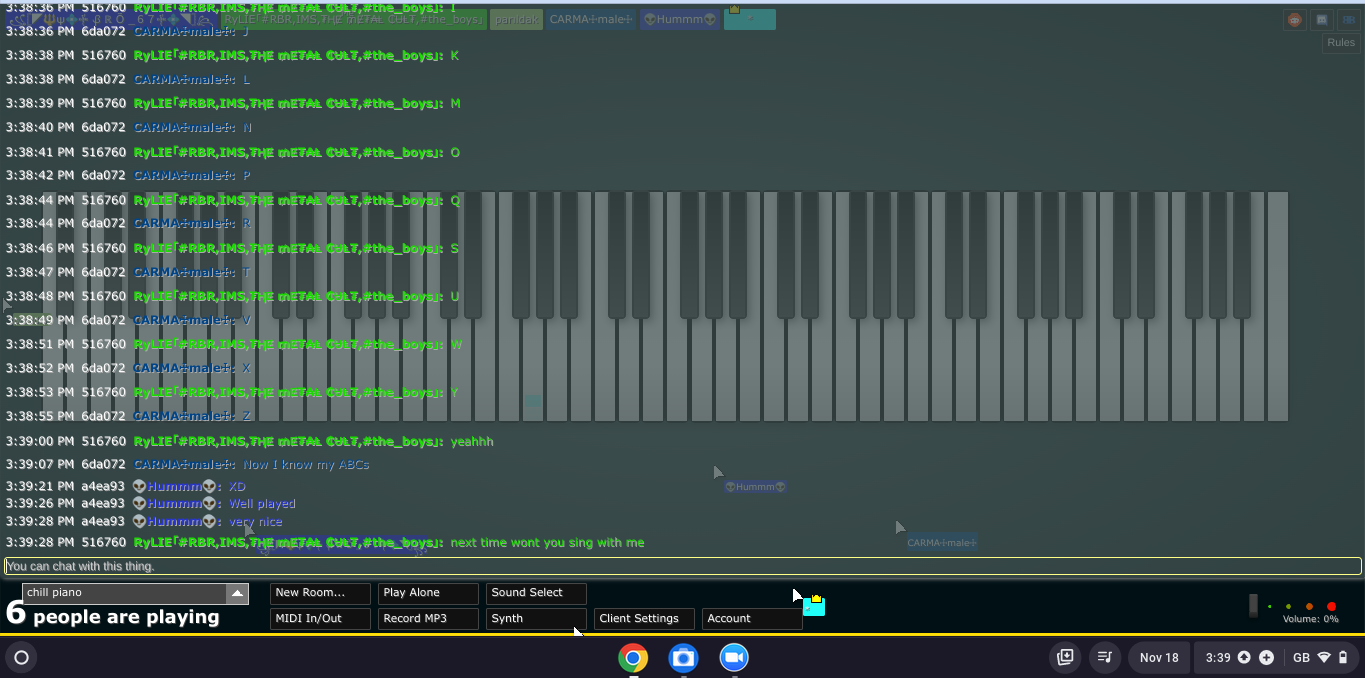Viewport: 1365px width, 678px height.
Task: Click the cyan crowned cursor avatar
Action: (x=814, y=606)
